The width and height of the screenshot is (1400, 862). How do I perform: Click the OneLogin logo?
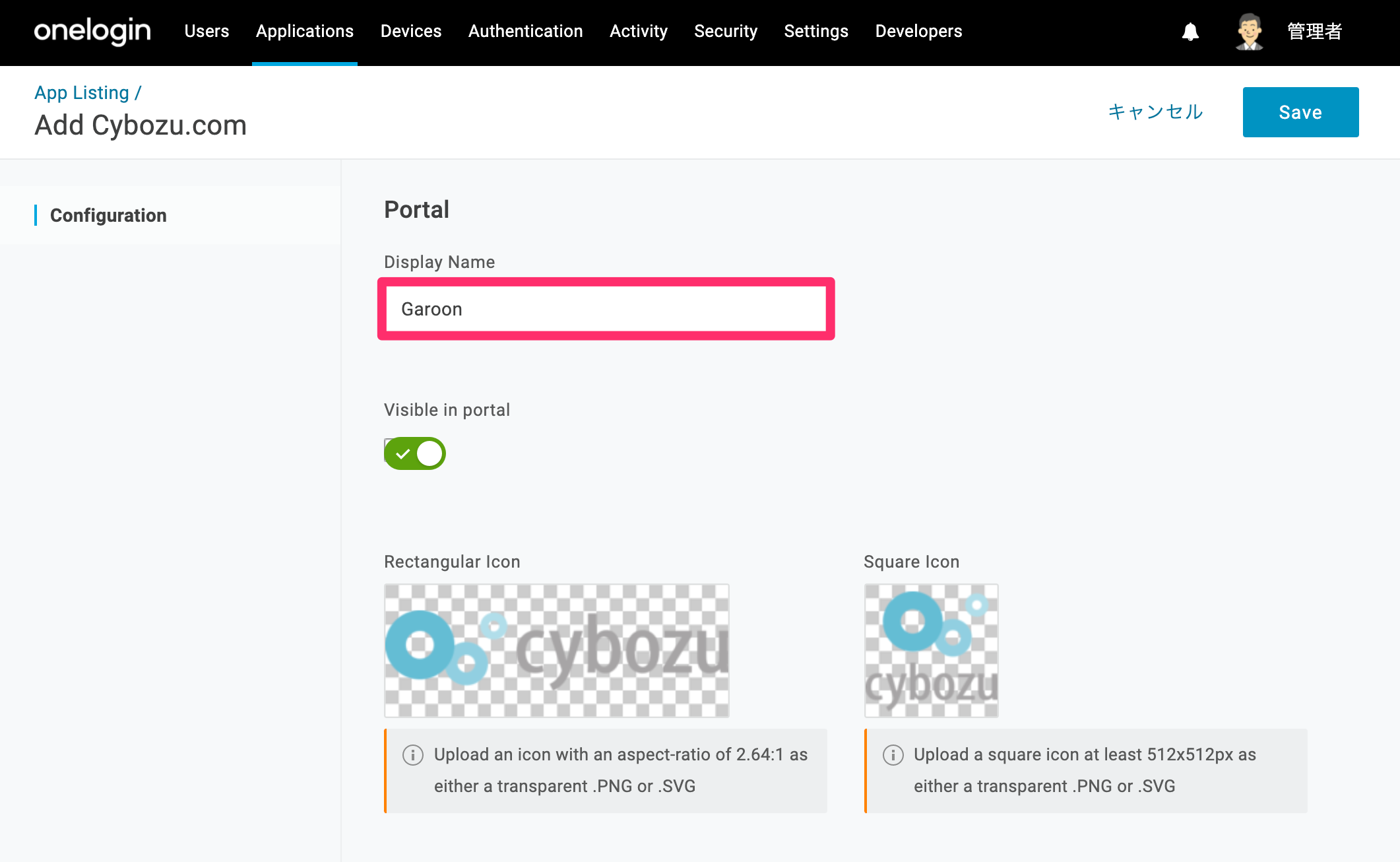click(x=92, y=31)
